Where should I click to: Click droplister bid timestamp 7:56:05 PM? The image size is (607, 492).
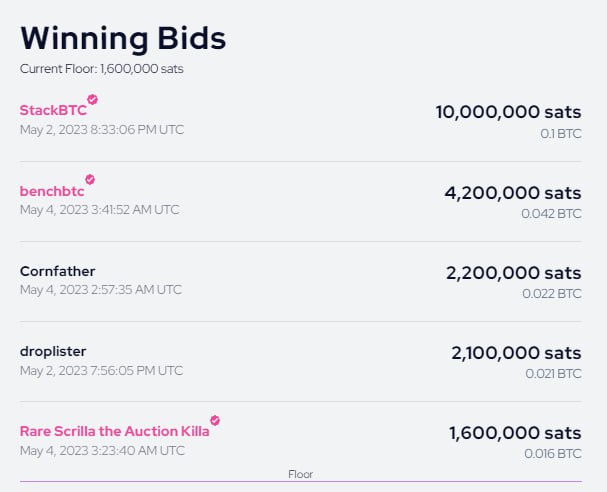click(101, 371)
